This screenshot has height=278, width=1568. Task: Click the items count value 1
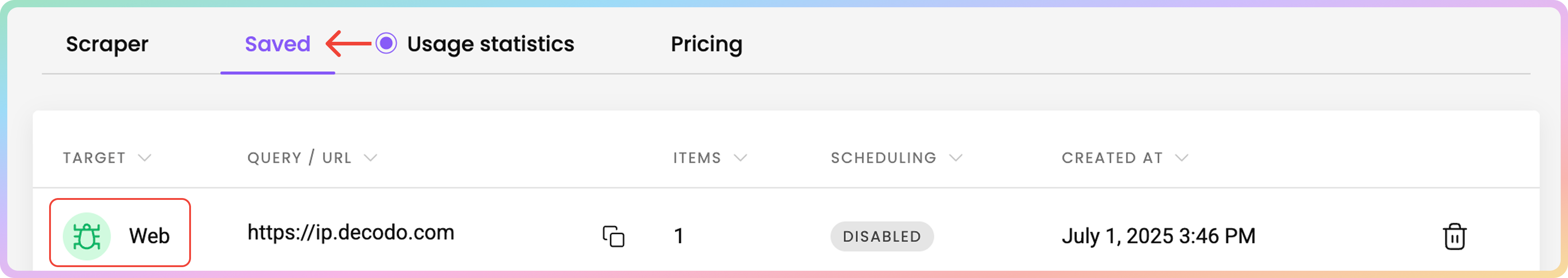[x=678, y=236]
